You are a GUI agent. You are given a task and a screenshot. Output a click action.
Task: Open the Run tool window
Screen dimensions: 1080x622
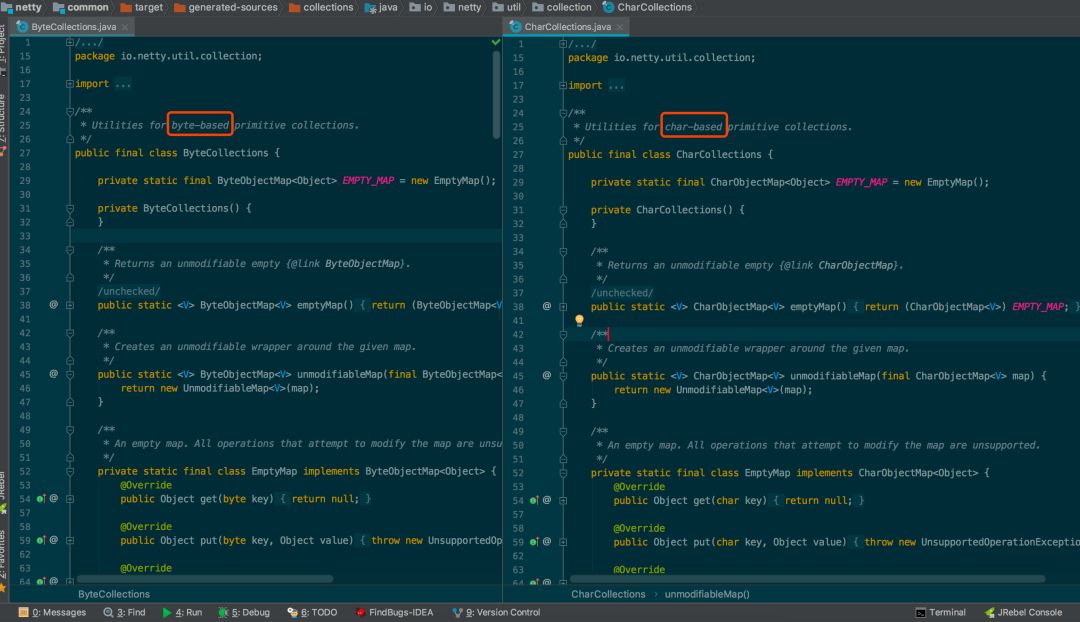click(181, 612)
